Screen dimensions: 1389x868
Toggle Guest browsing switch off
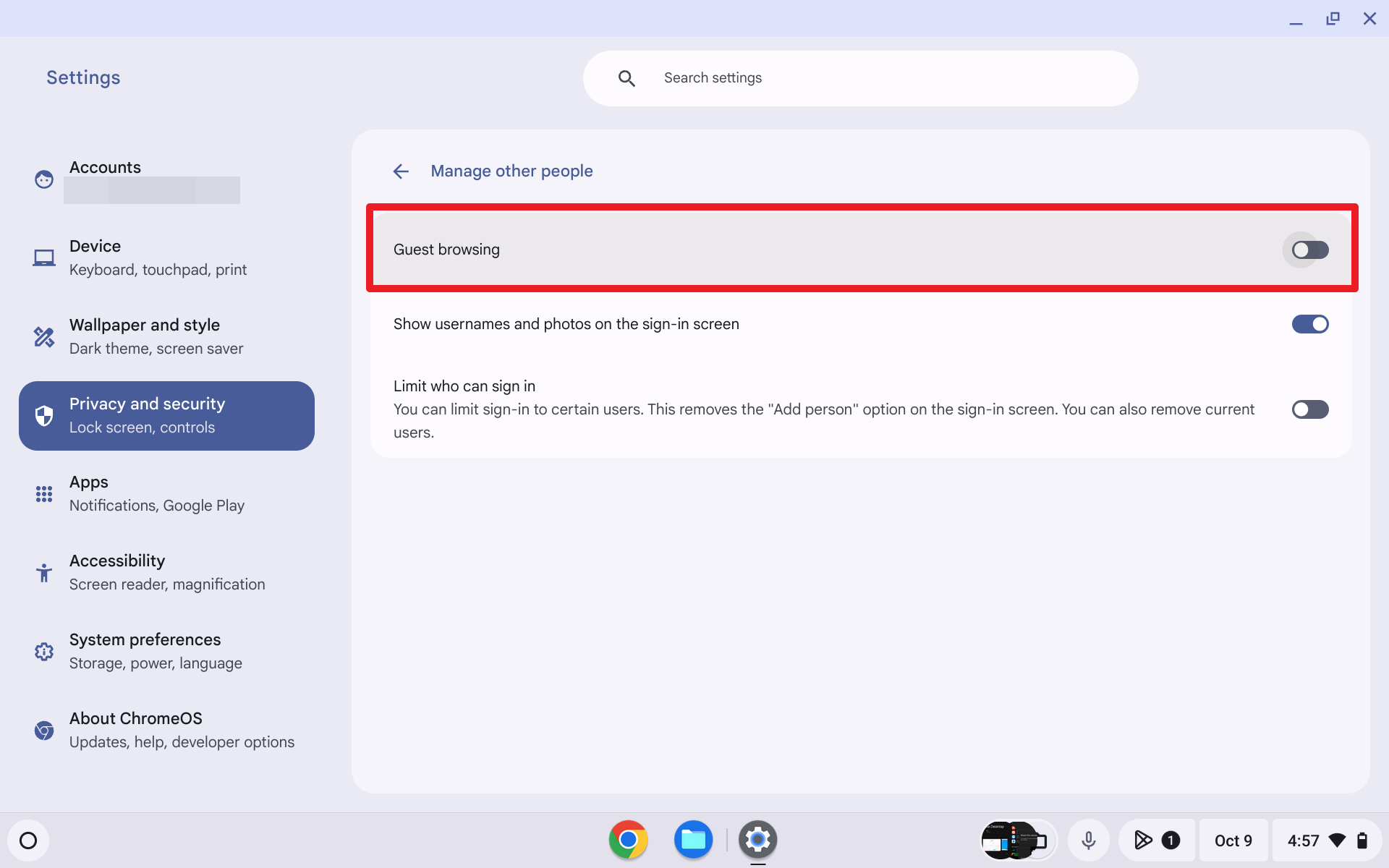1309,249
